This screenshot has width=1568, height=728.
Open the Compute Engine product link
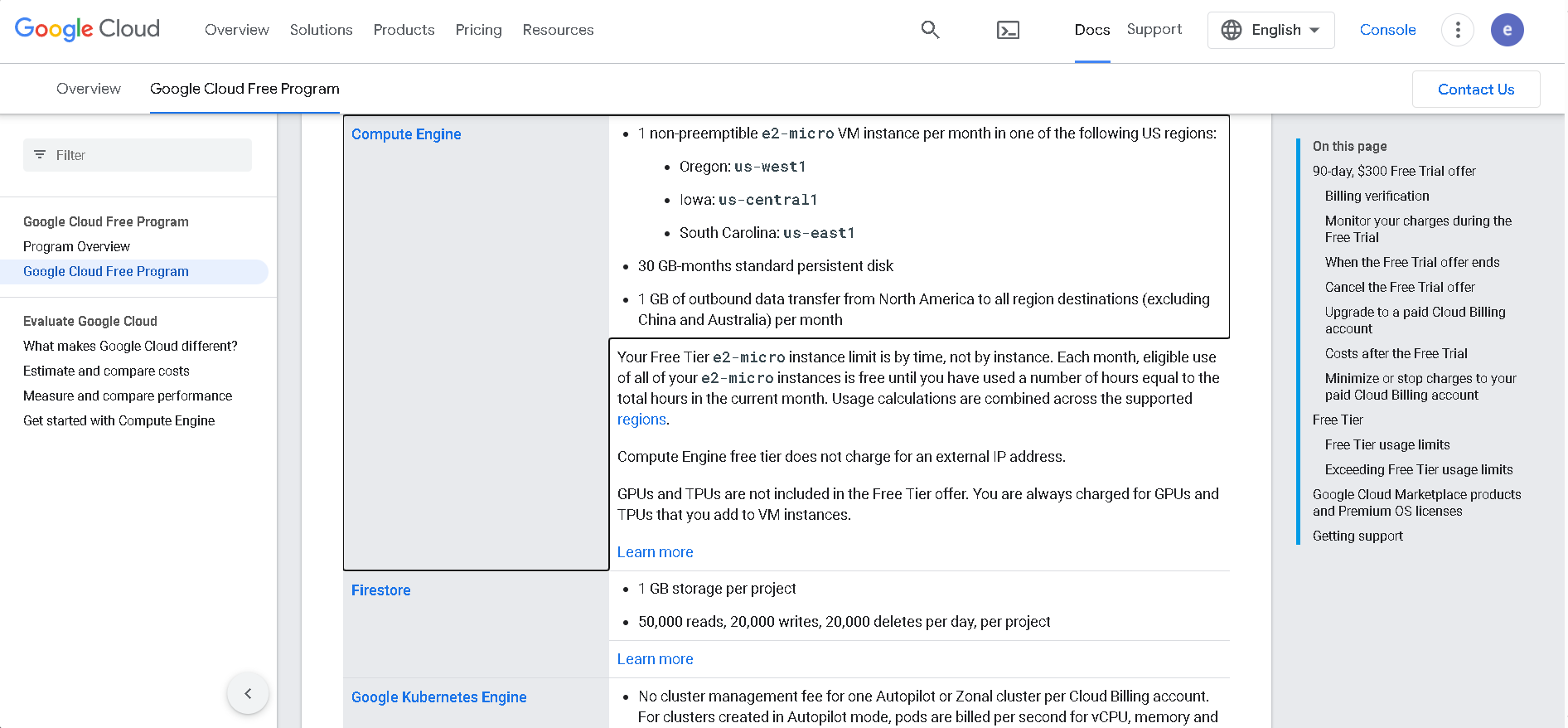click(406, 134)
